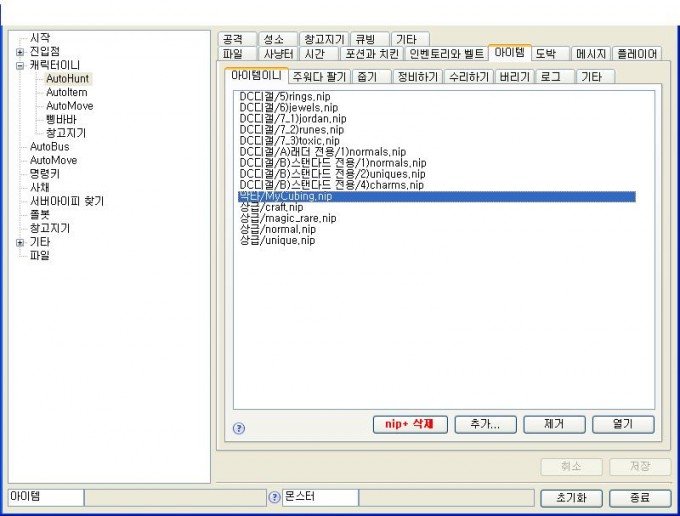Screen dimensions: 680x516
Task: Switch to the 수리하기 sub-tab
Action: (469, 77)
